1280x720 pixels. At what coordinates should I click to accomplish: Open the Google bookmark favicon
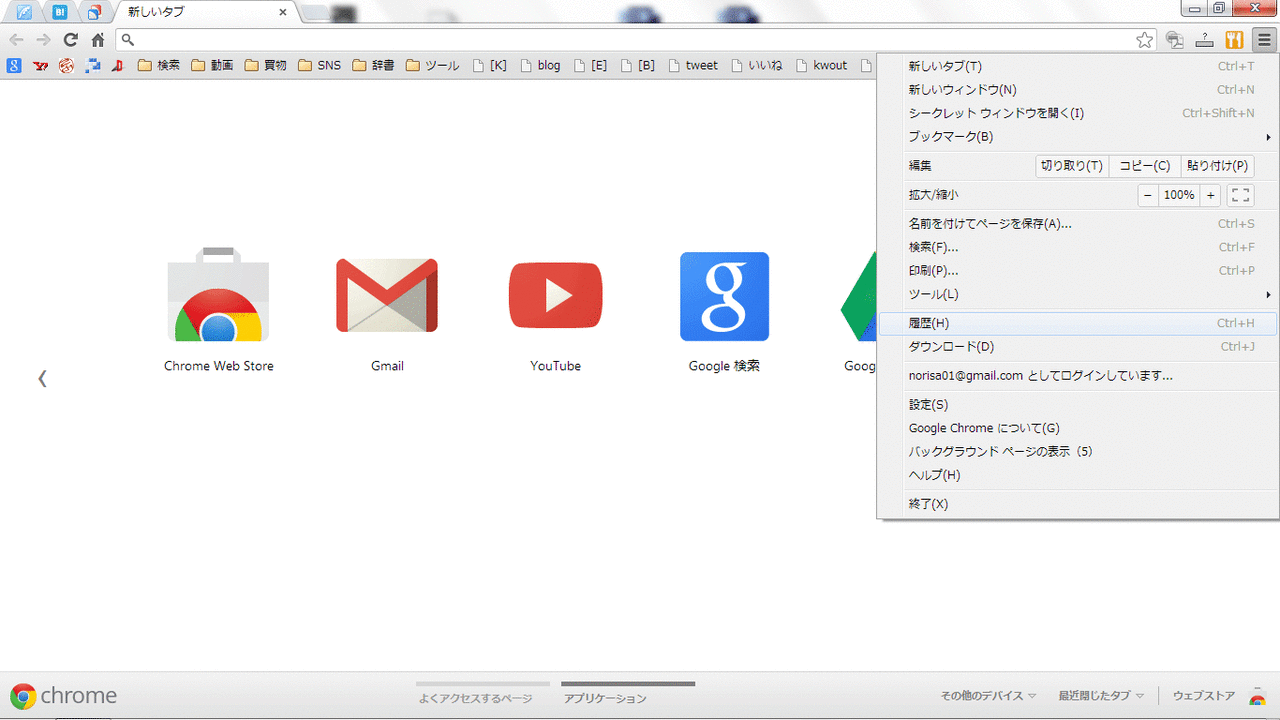[15, 66]
